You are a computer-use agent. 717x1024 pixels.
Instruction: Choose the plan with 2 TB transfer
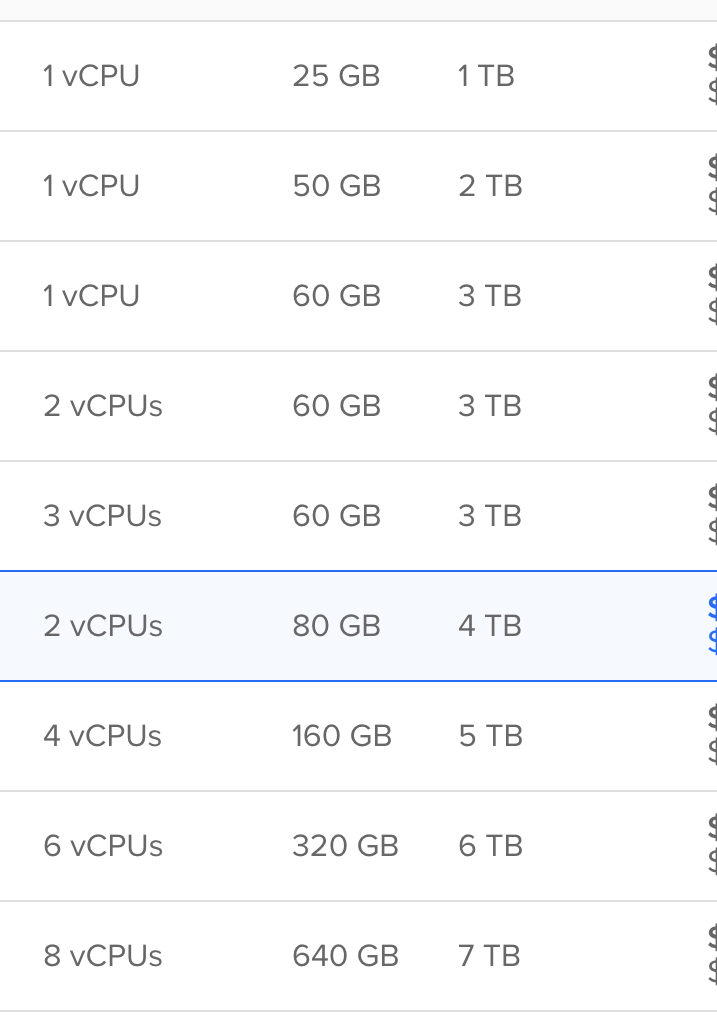coord(490,186)
